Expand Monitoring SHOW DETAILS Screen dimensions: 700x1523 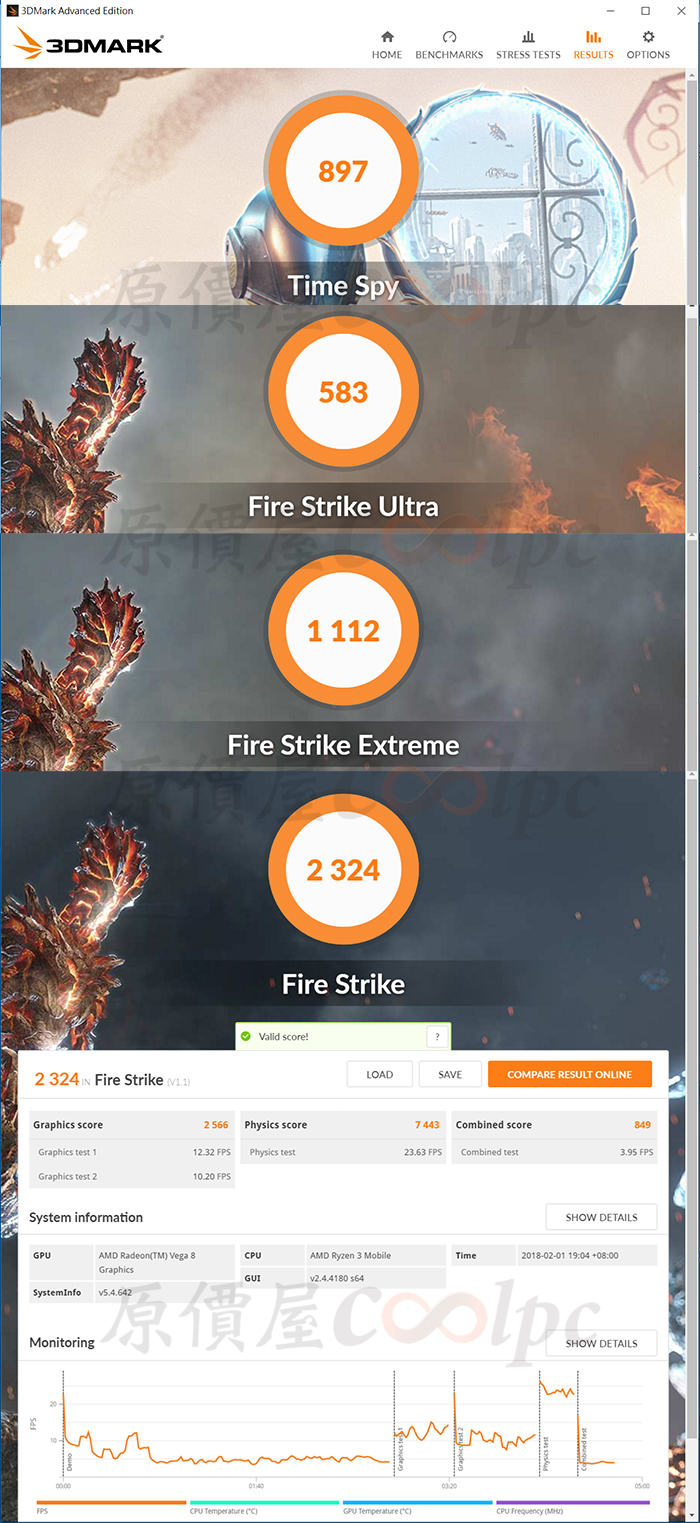click(x=601, y=1343)
